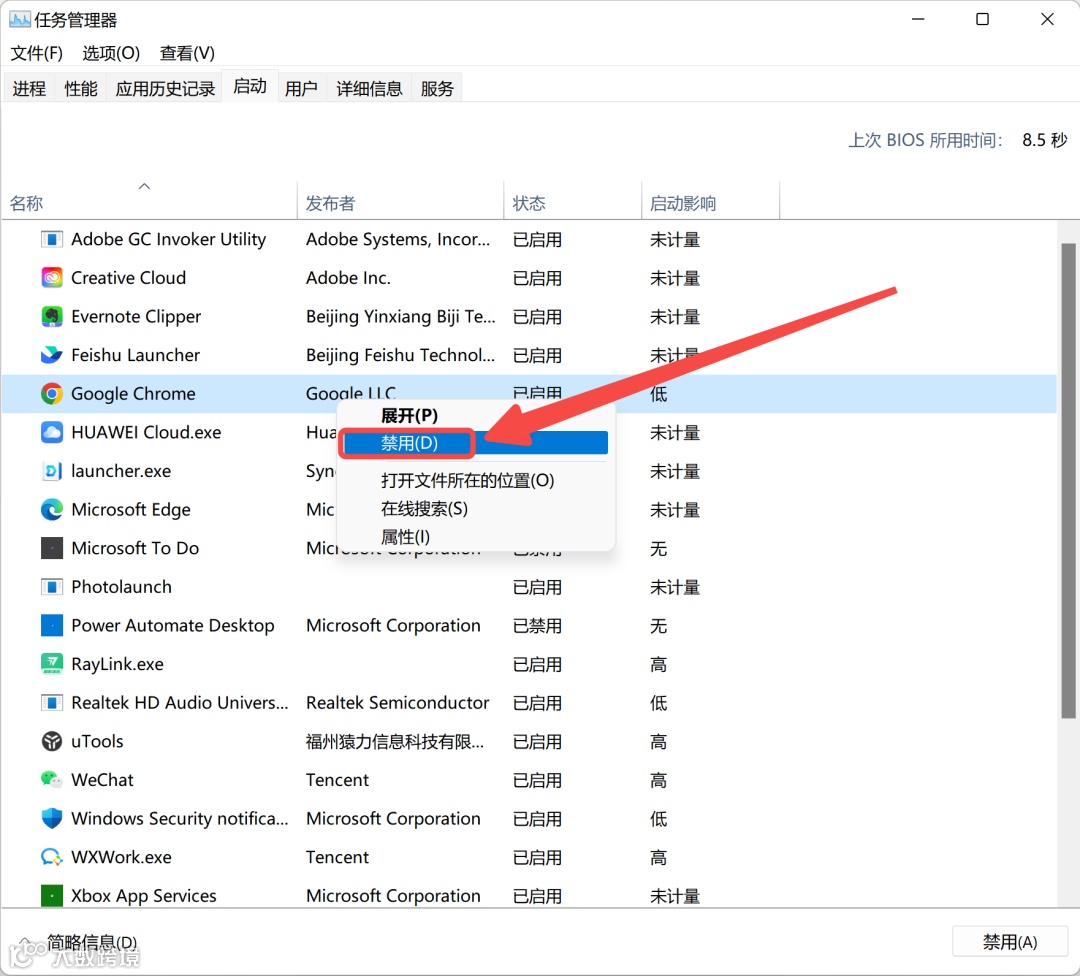Select the Microsoft Edge icon
Screen dimensions: 1080x976
(52, 510)
